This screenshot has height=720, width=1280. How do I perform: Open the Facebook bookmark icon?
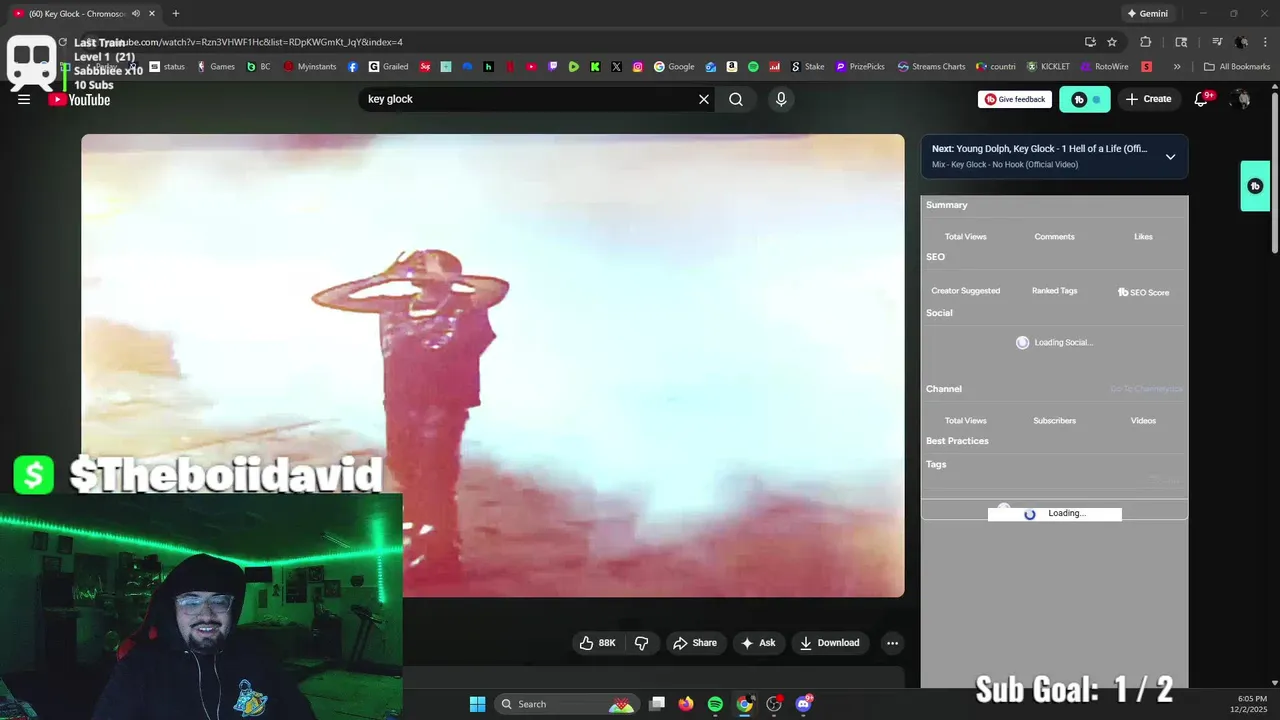click(353, 67)
